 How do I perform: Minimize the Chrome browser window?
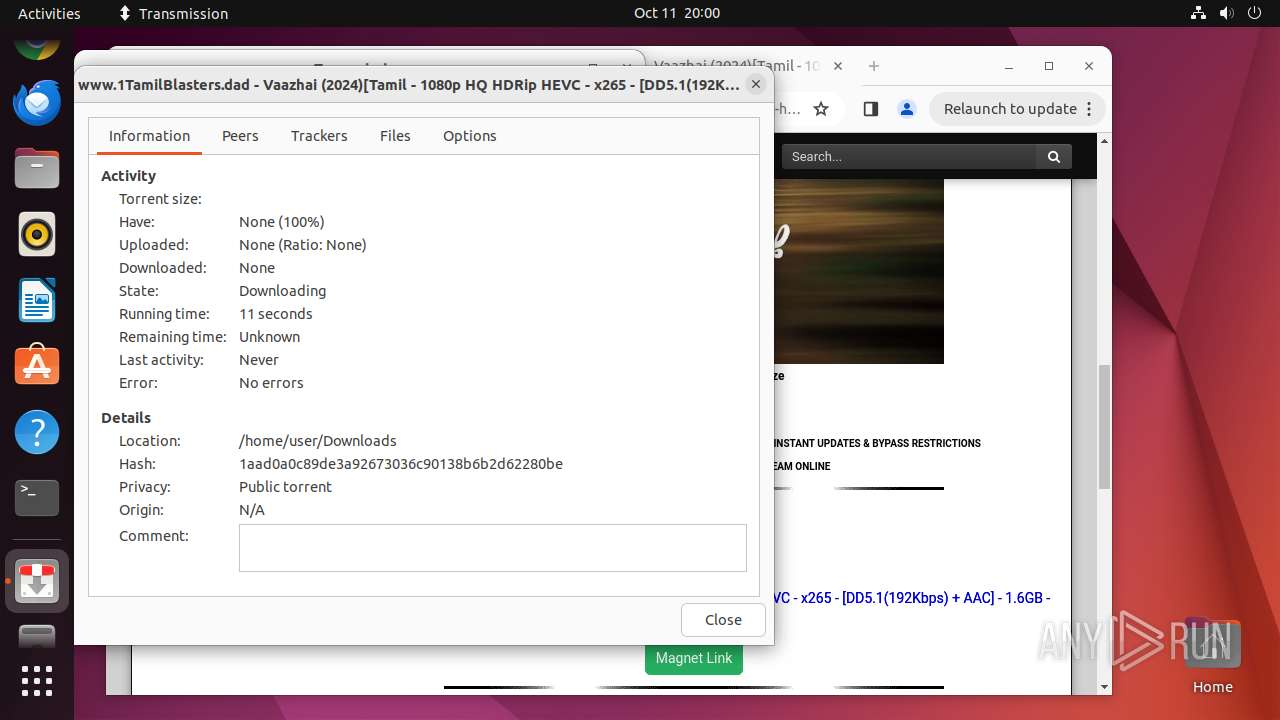(x=1009, y=66)
